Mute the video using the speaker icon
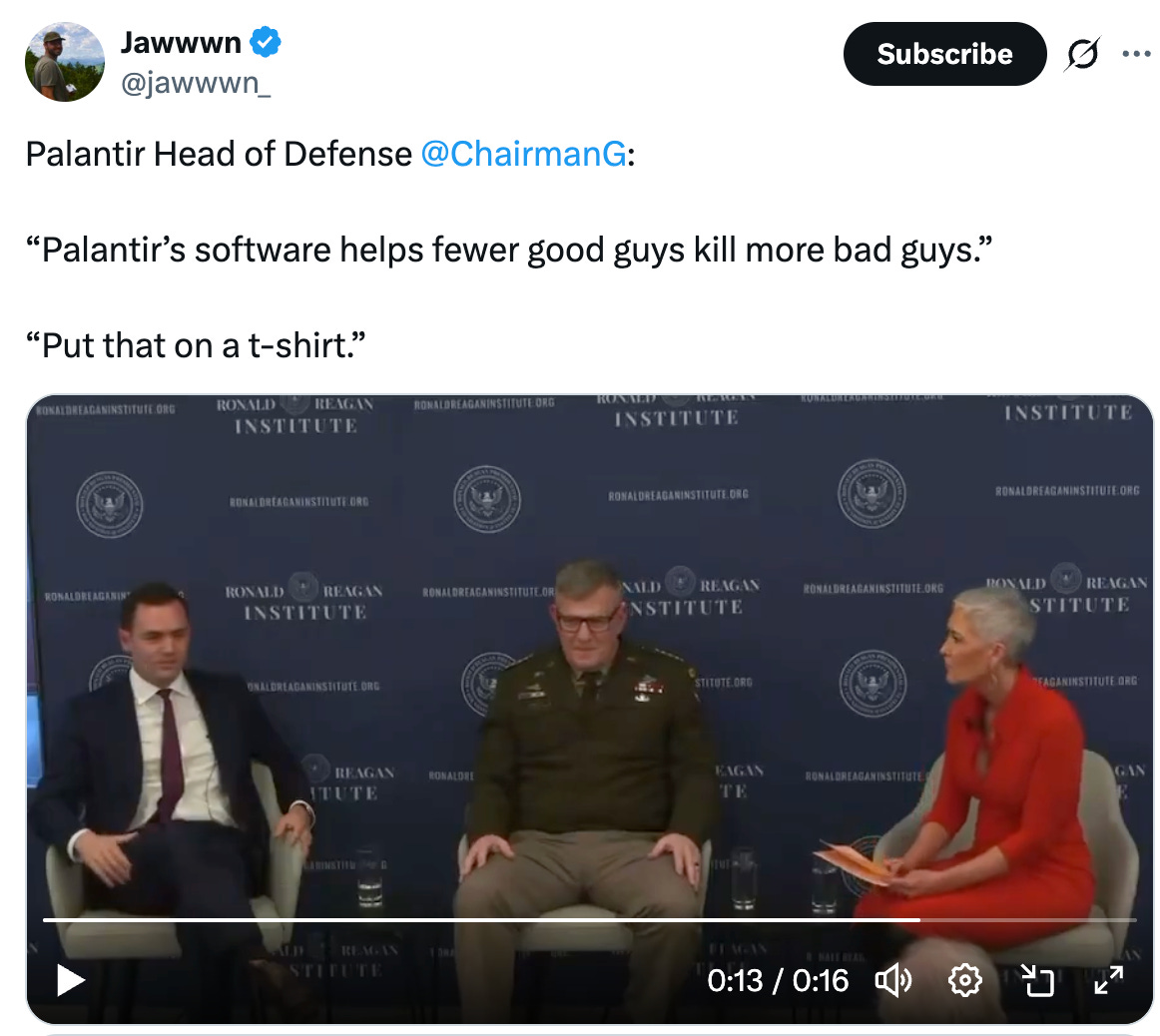This screenshot has height=1036, width=1160. coord(893,980)
